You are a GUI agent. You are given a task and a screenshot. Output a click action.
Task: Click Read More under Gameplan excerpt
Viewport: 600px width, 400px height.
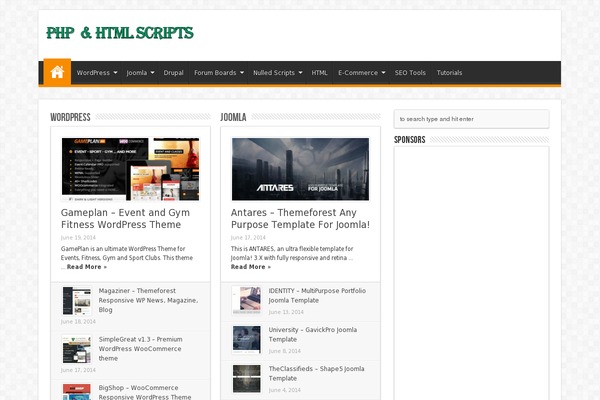pos(87,267)
